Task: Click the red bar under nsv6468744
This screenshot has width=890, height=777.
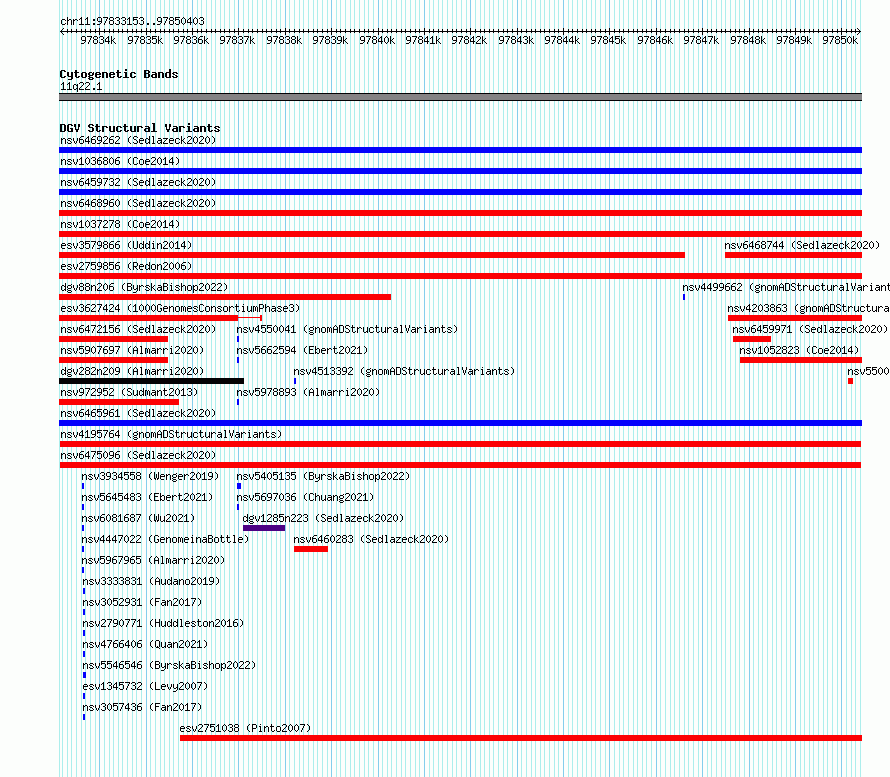Action: point(794,255)
